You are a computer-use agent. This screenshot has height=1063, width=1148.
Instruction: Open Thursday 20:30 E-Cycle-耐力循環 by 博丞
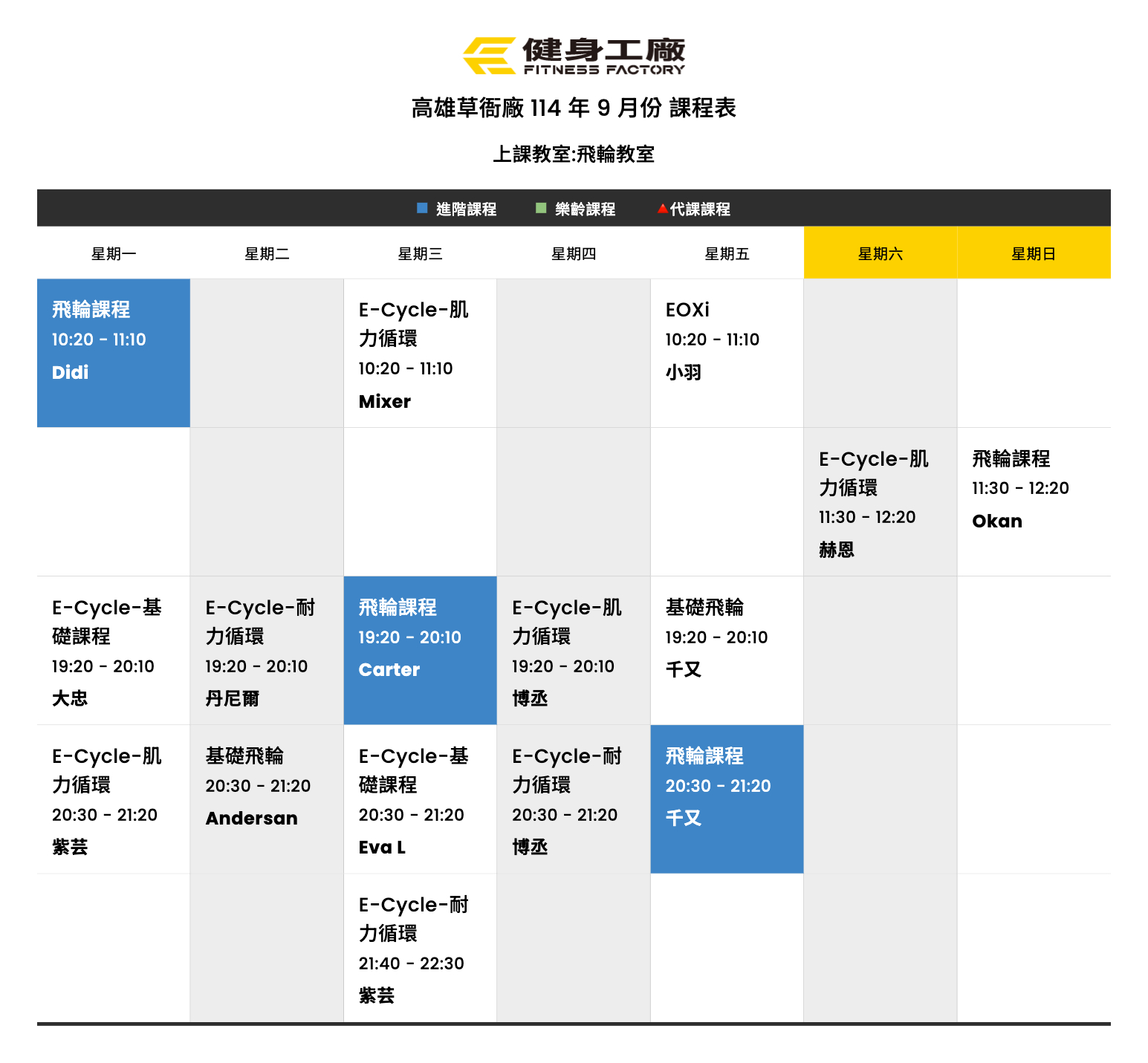pyautogui.click(x=574, y=799)
